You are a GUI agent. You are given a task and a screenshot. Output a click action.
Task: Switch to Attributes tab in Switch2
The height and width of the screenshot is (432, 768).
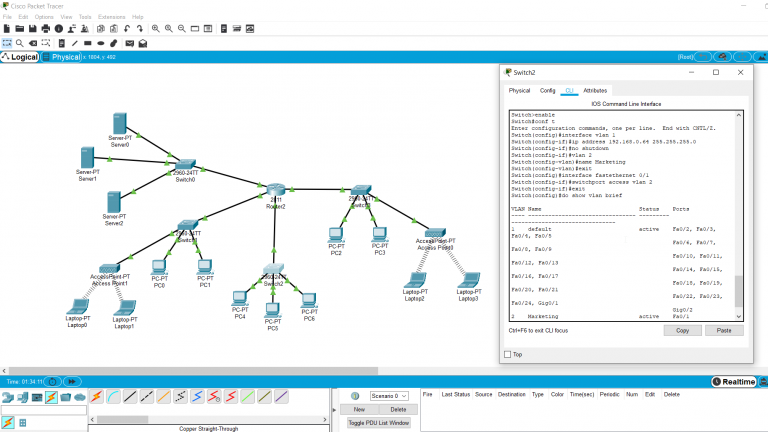595,91
